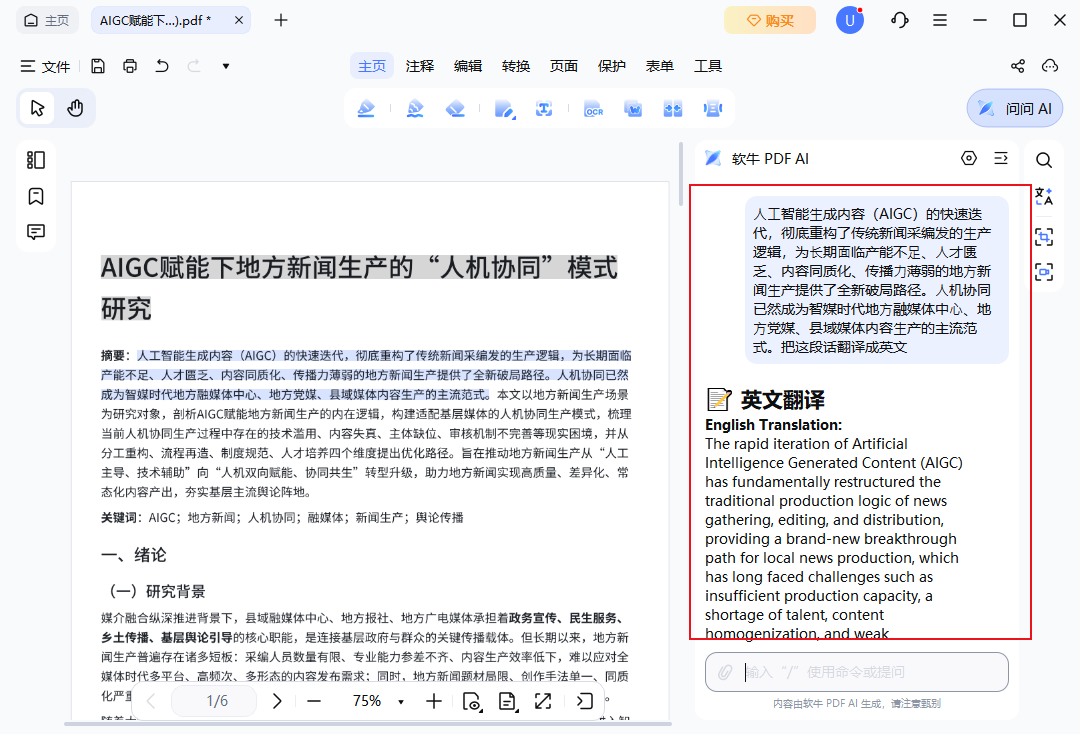Viewport: 1080px width, 734px height.
Task: Open the comments panel
Action: pyautogui.click(x=36, y=232)
